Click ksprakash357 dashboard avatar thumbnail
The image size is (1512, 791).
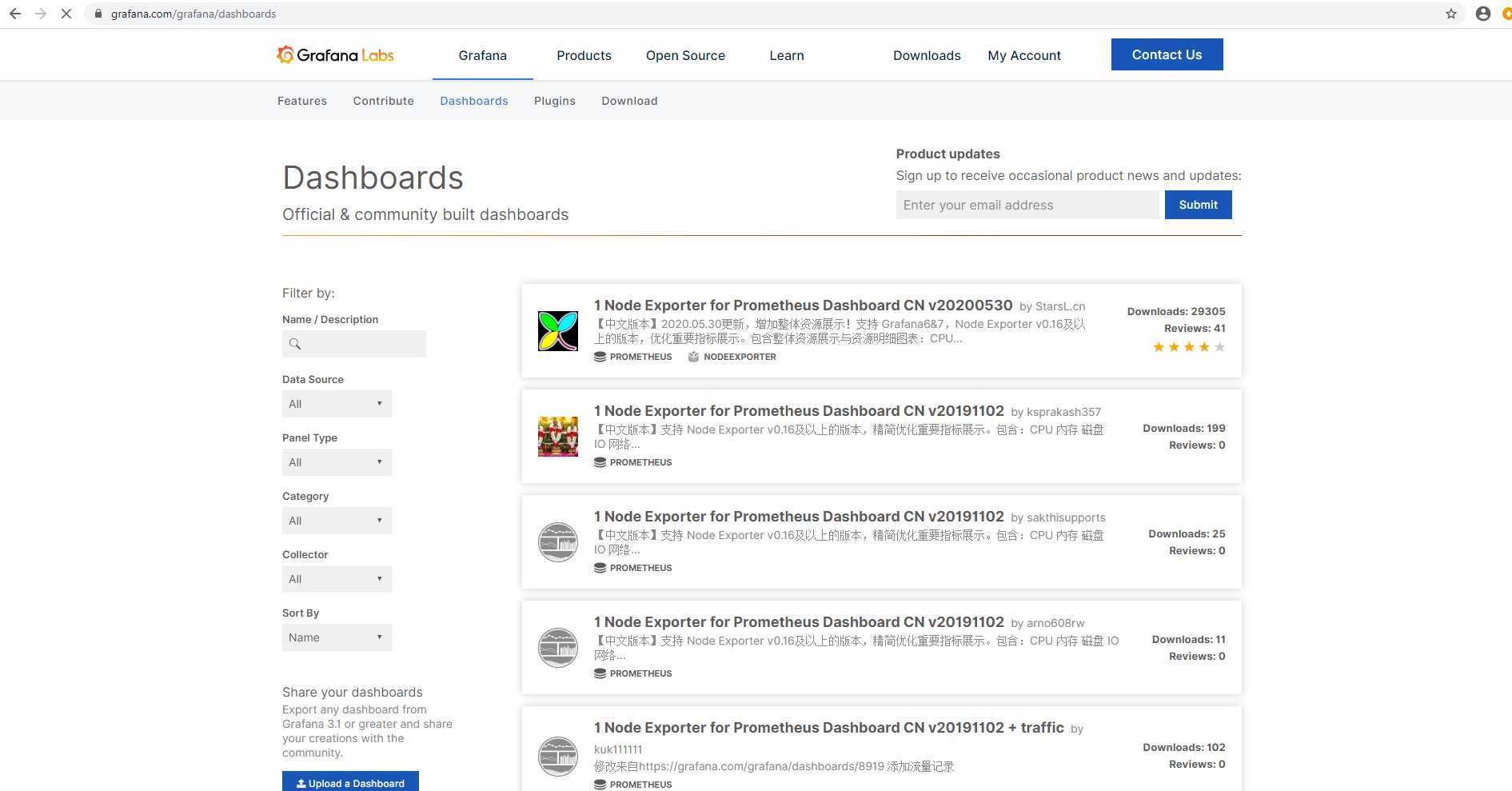(x=558, y=437)
